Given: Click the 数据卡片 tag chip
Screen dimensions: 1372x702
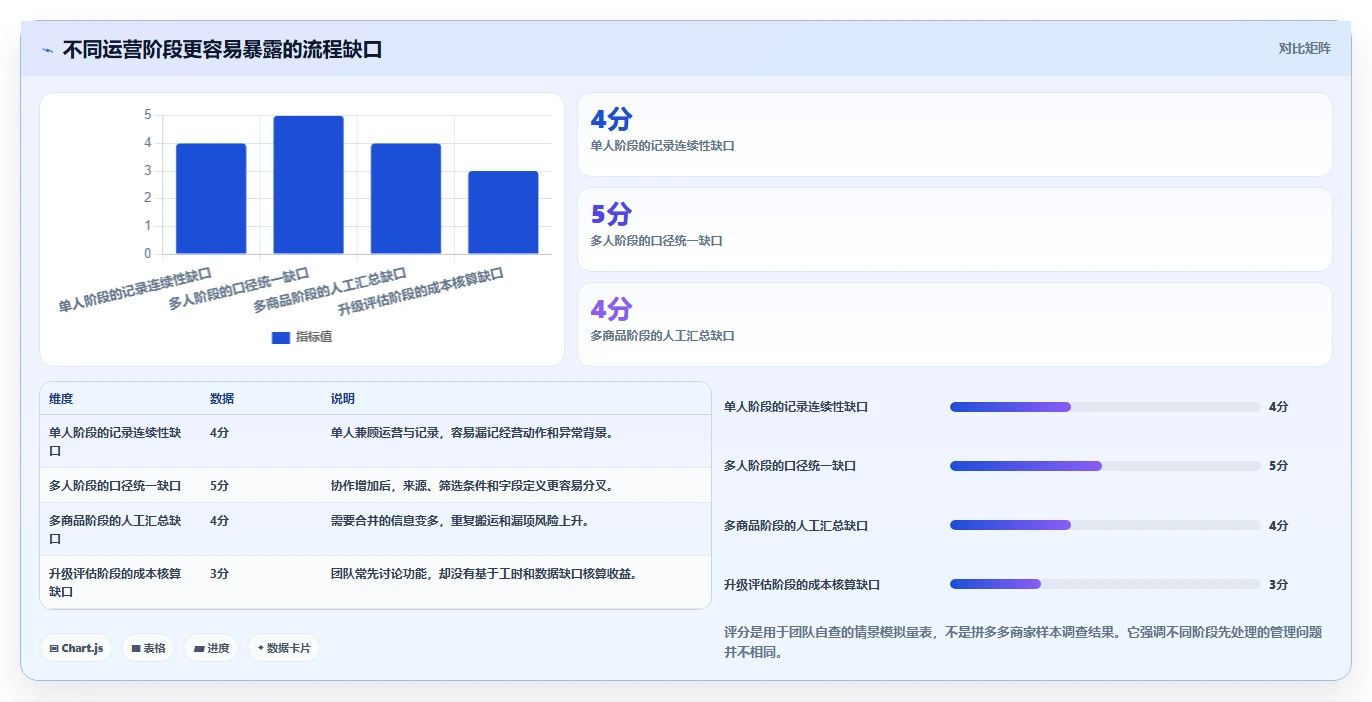Looking at the screenshot, I should click(x=284, y=648).
